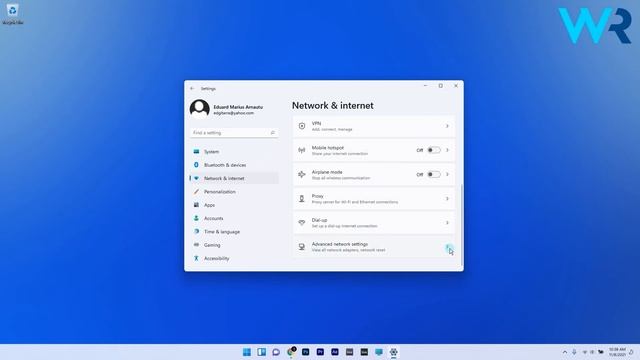Click the Dial-up title text
Screen dimensions: 640x360
tap(319, 220)
